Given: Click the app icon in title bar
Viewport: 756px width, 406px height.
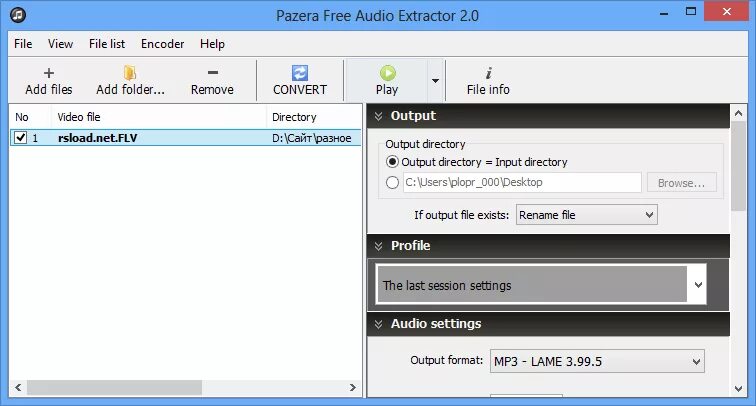Looking at the screenshot, I should [x=18, y=15].
